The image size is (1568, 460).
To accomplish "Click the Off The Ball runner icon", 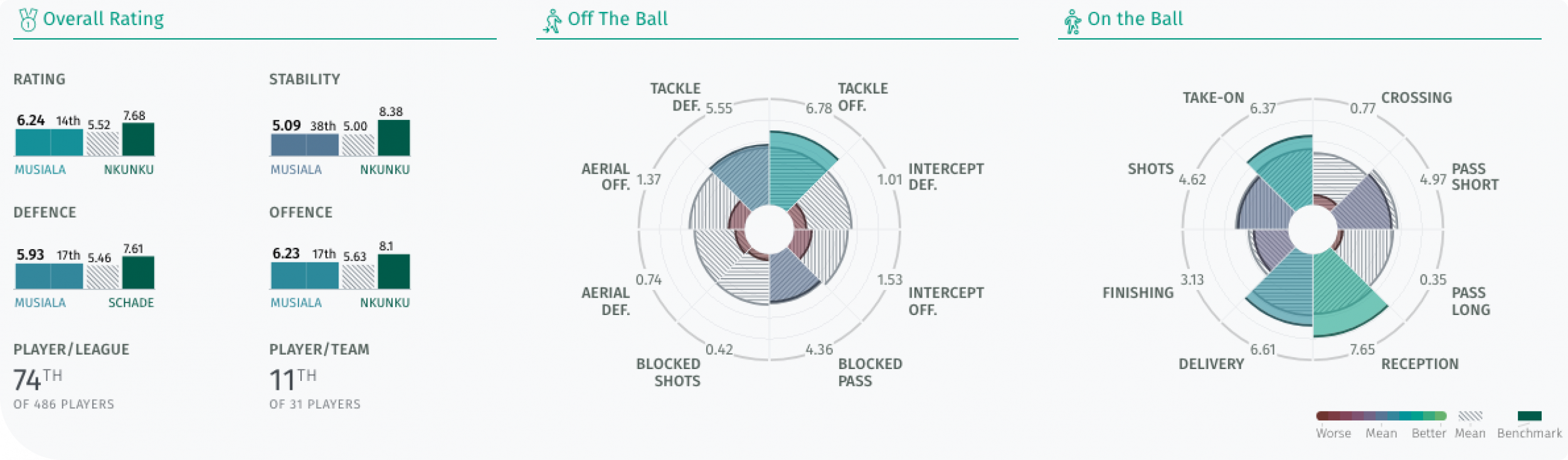I will coord(552,21).
